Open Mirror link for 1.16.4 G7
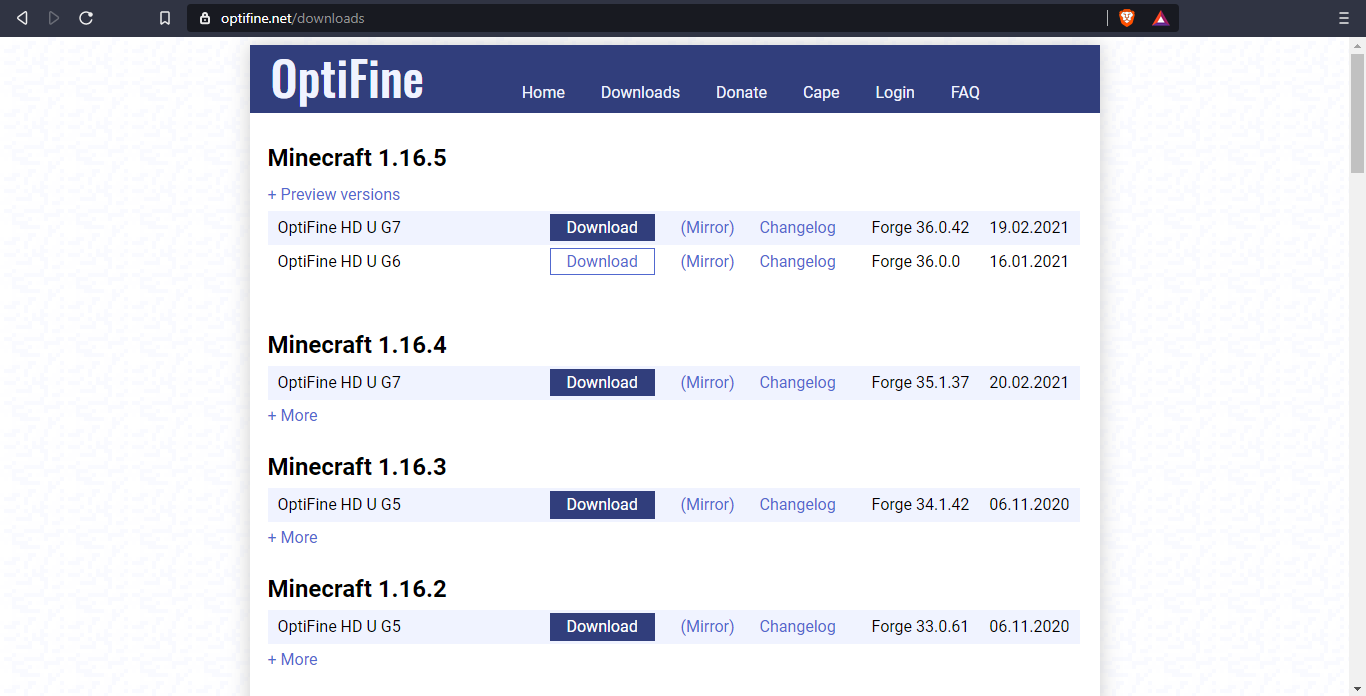1366x696 pixels. tap(708, 382)
